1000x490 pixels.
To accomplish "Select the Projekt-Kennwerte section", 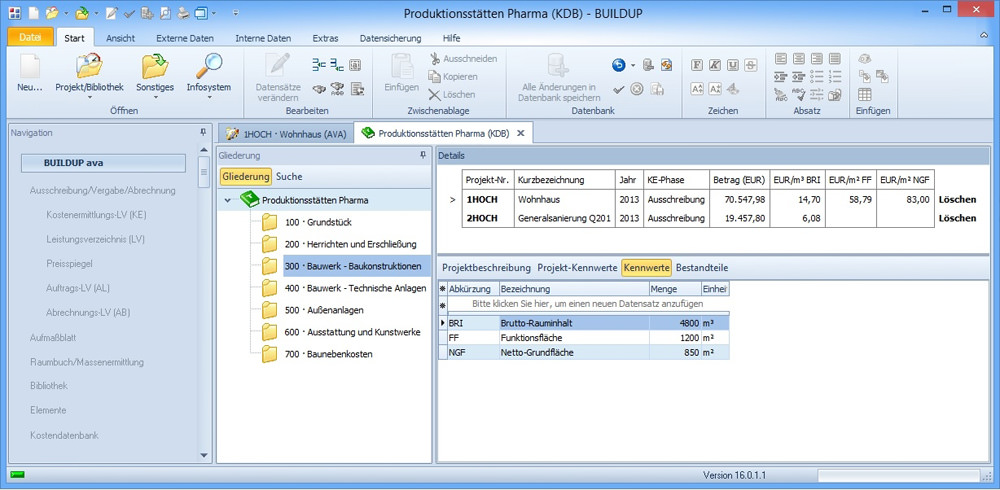I will (577, 268).
